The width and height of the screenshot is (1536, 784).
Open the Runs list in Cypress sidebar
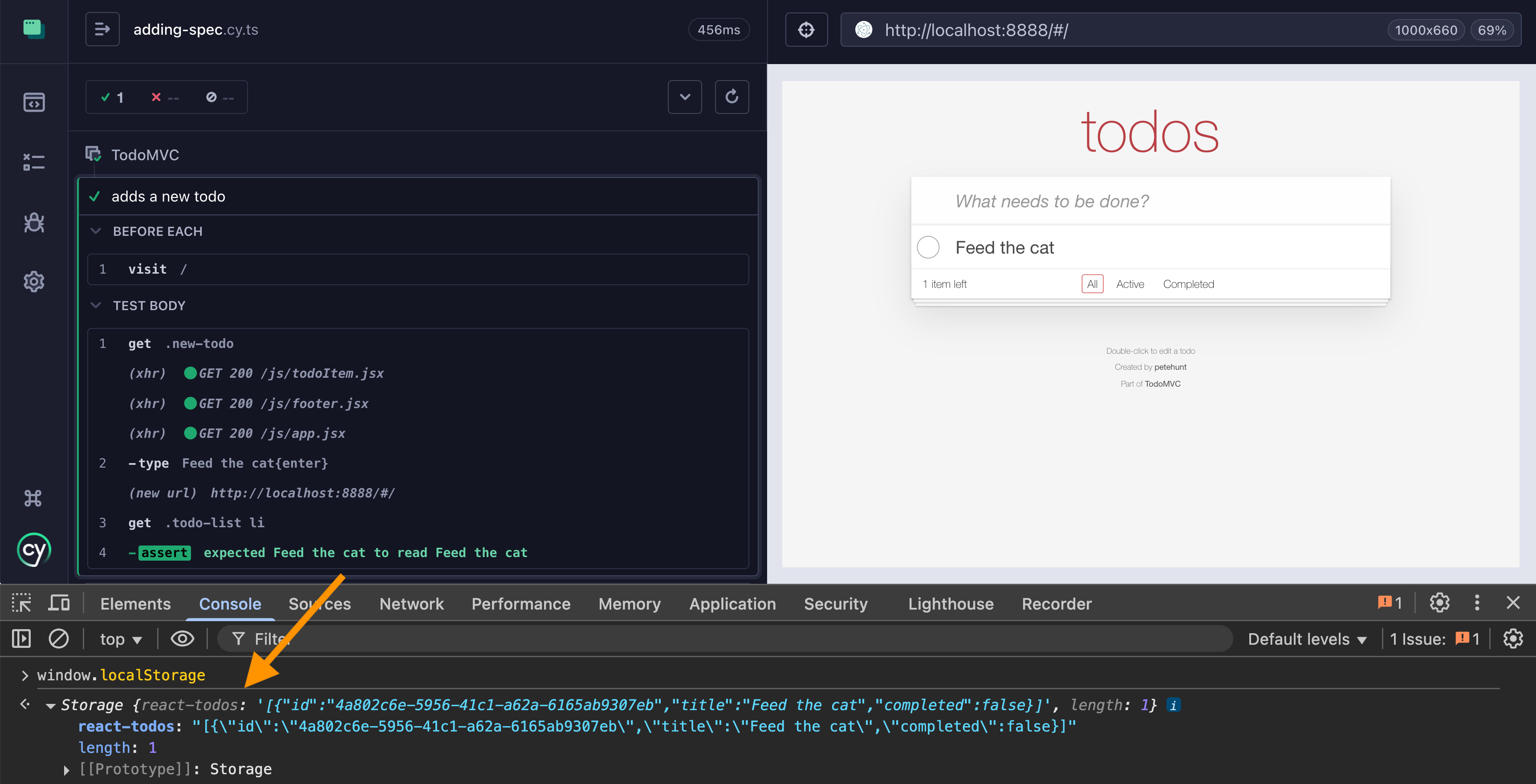(x=34, y=162)
